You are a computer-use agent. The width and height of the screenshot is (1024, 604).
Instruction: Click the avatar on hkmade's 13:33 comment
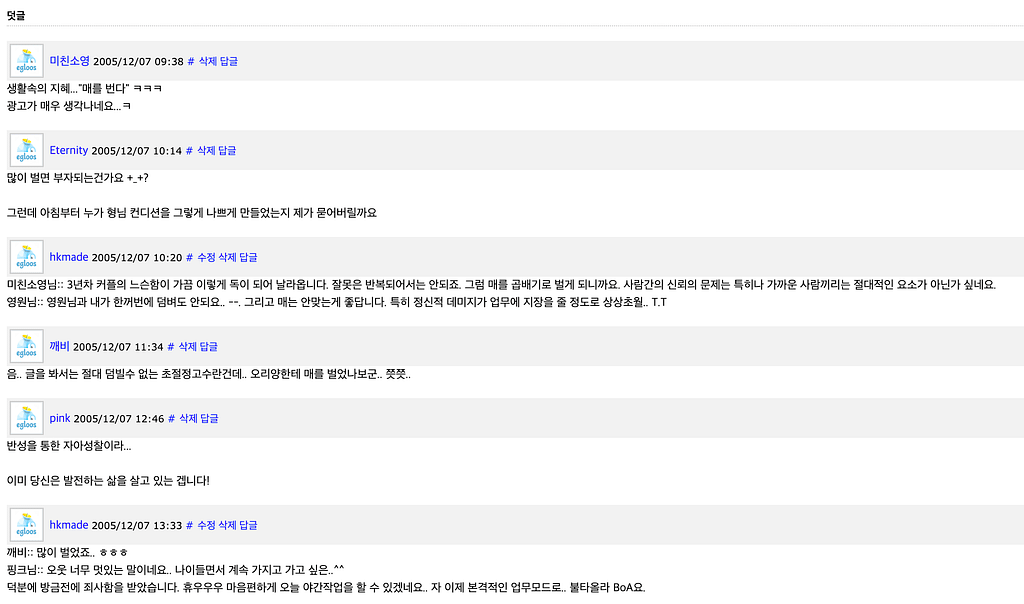[26, 525]
